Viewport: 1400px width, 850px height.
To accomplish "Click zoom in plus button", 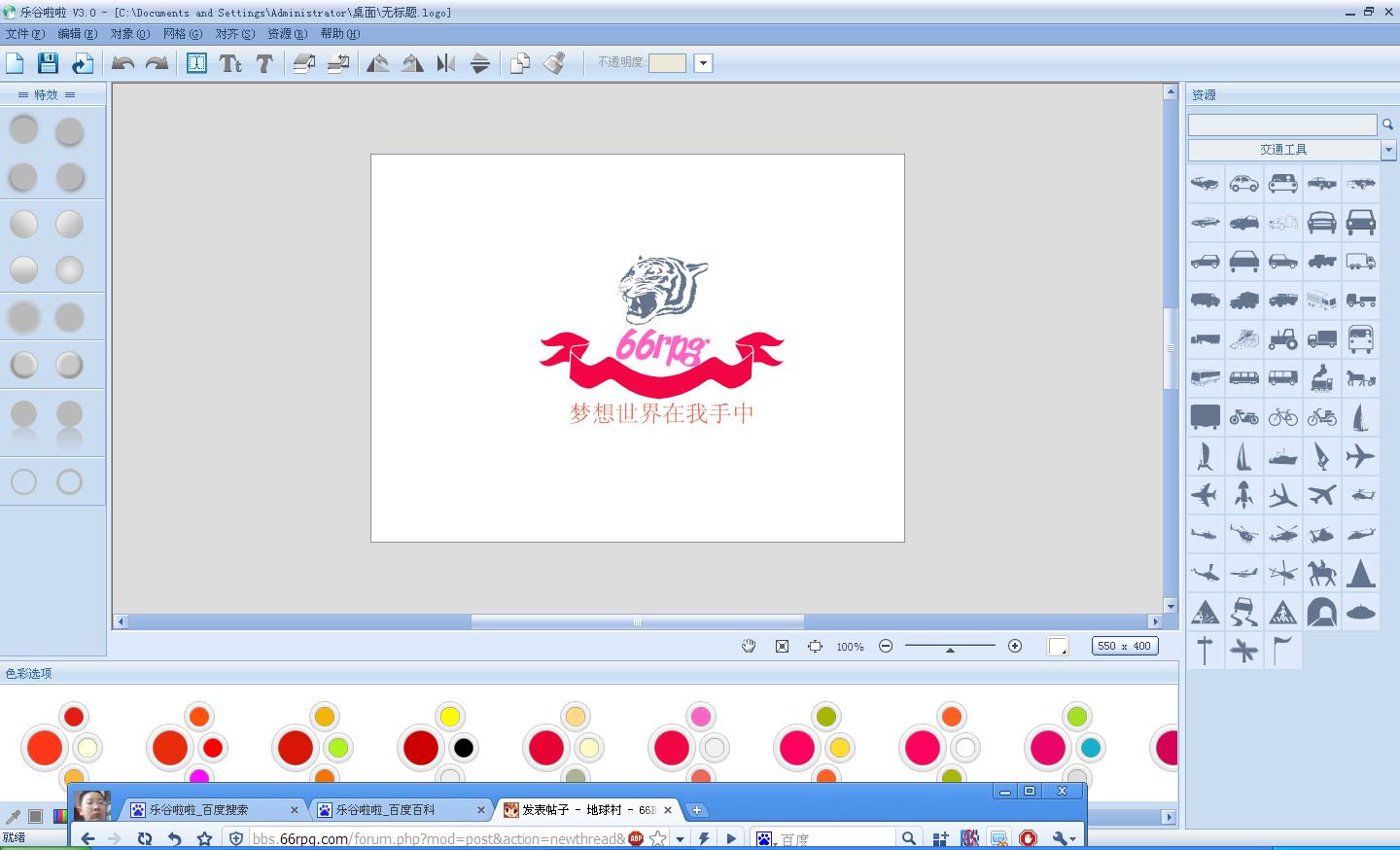I will tap(1015, 646).
